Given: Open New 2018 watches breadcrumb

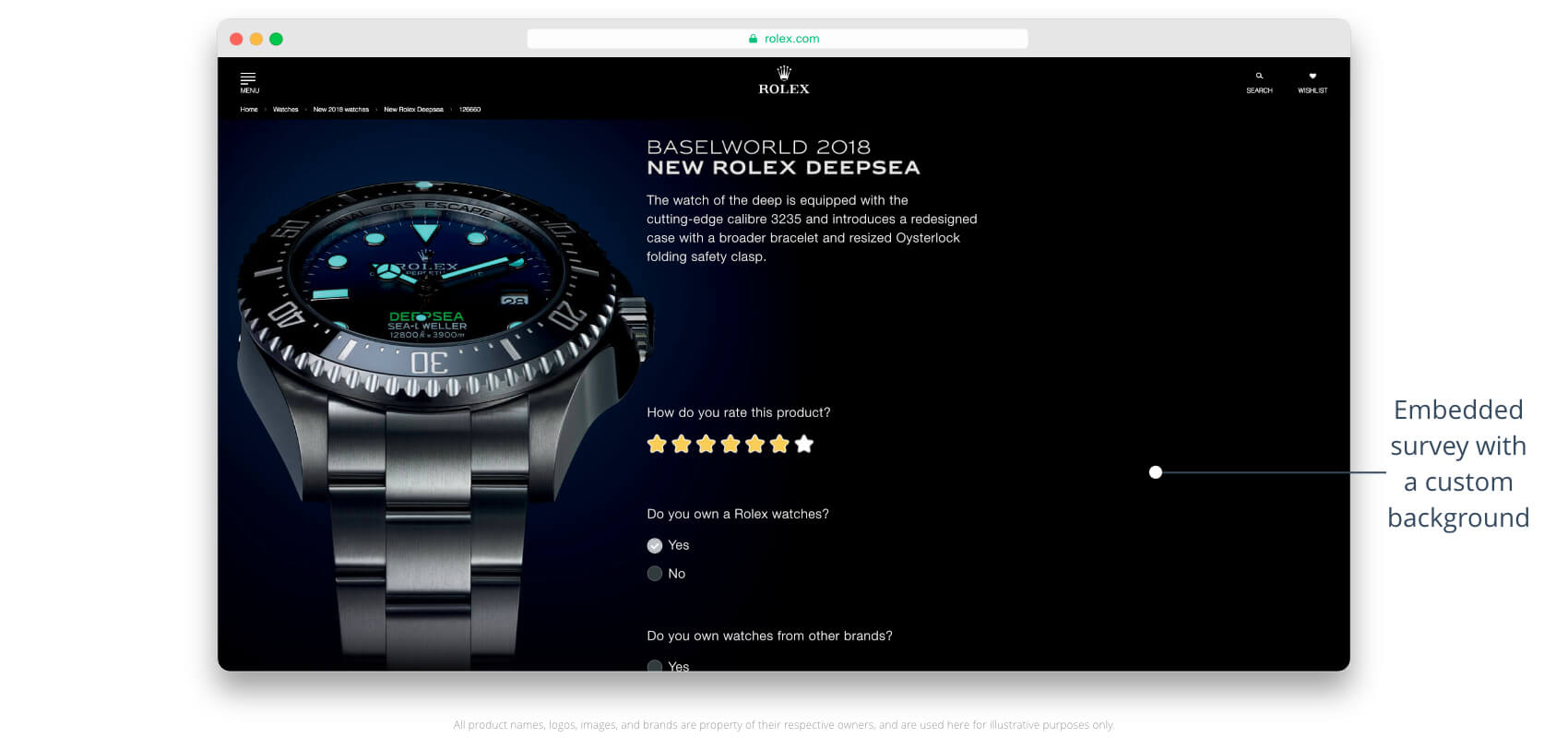Looking at the screenshot, I should click(x=341, y=109).
